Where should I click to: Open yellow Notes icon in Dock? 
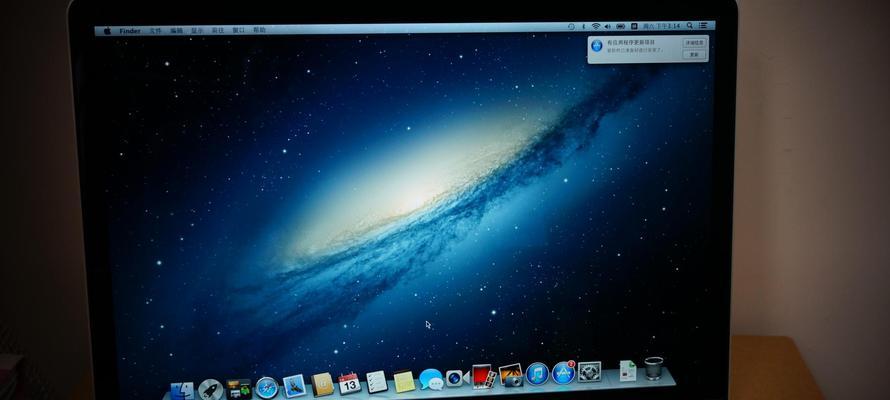click(x=404, y=381)
